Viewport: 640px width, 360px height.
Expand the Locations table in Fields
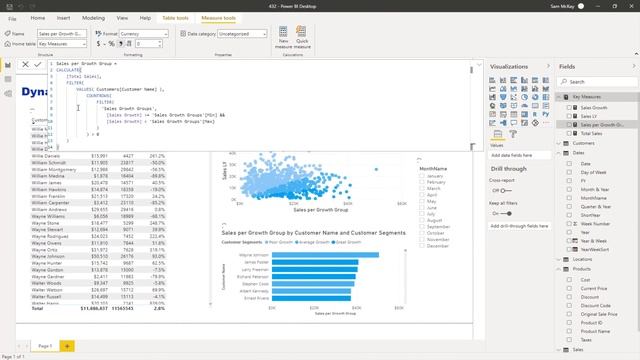559,260
